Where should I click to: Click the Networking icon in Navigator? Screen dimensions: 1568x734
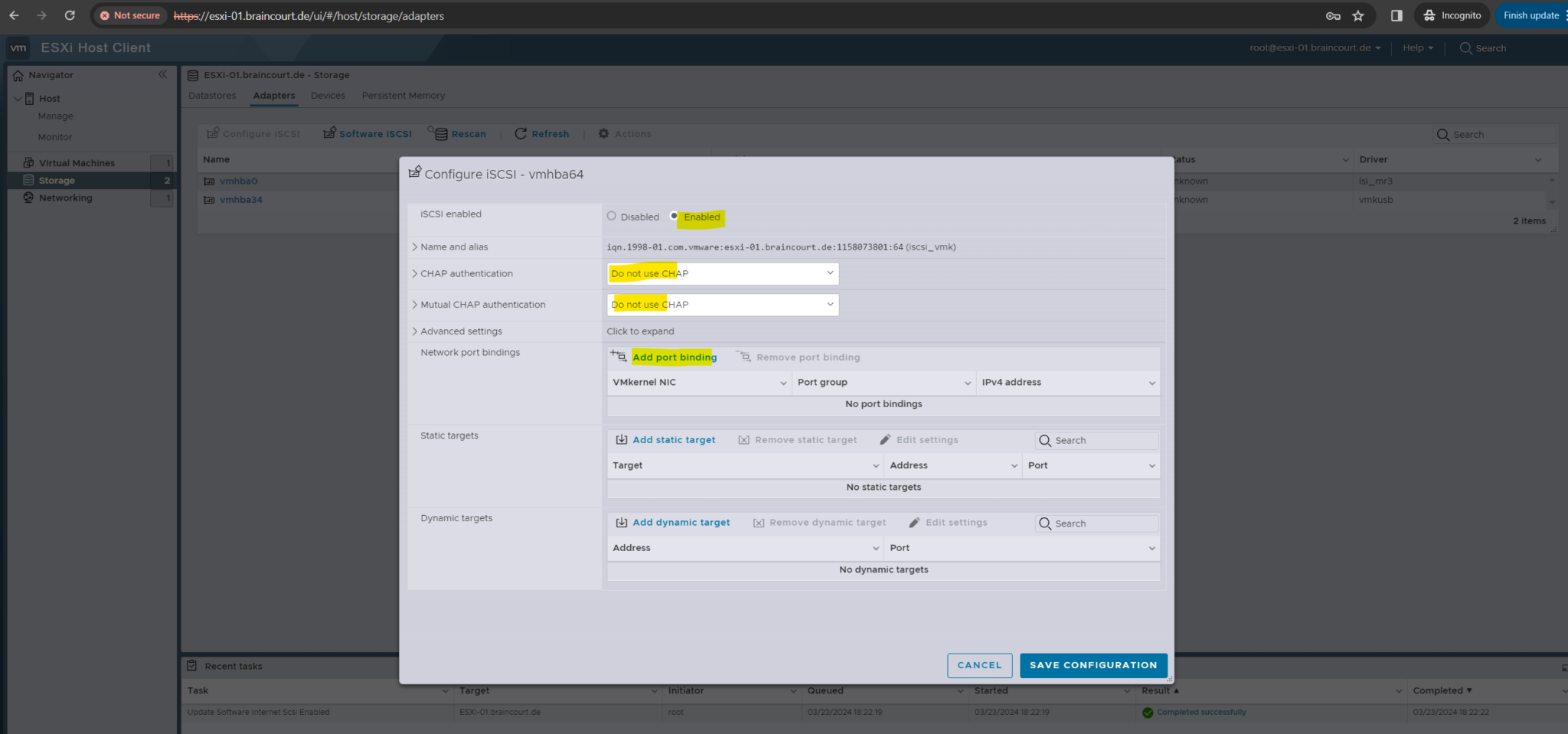tap(28, 197)
